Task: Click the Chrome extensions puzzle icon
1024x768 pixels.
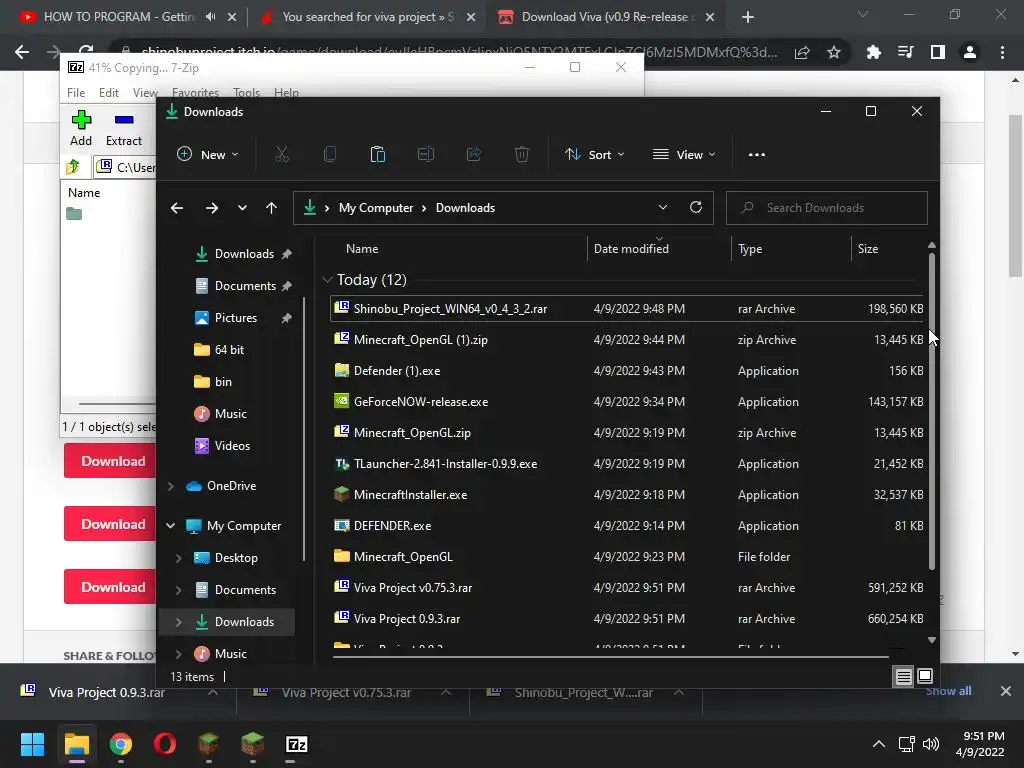Action: (873, 52)
